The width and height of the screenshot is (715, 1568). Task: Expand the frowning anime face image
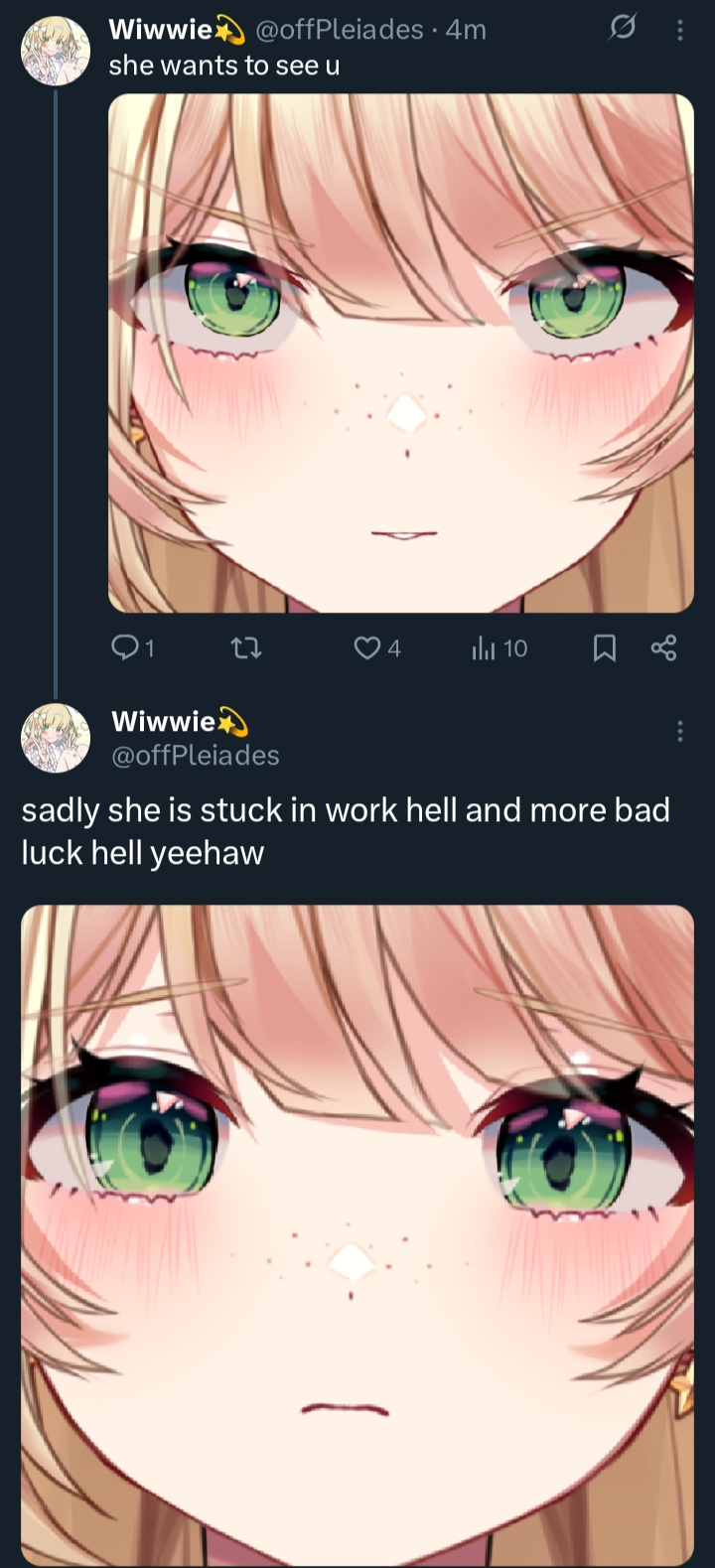357,1234
